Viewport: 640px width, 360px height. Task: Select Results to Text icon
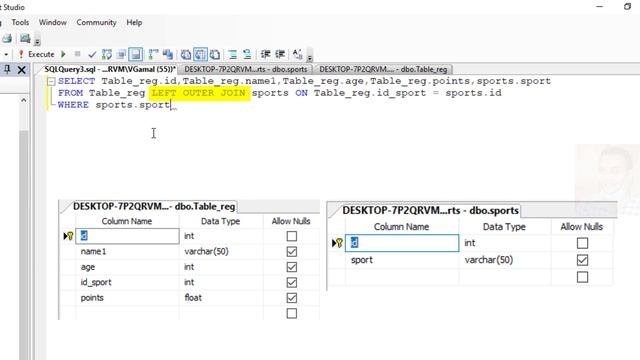pyautogui.click(x=186, y=54)
